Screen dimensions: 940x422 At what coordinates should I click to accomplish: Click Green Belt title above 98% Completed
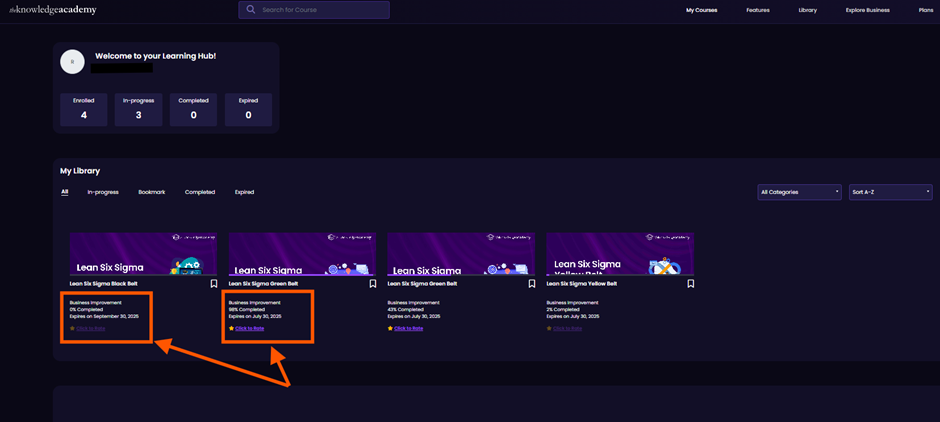coord(263,284)
